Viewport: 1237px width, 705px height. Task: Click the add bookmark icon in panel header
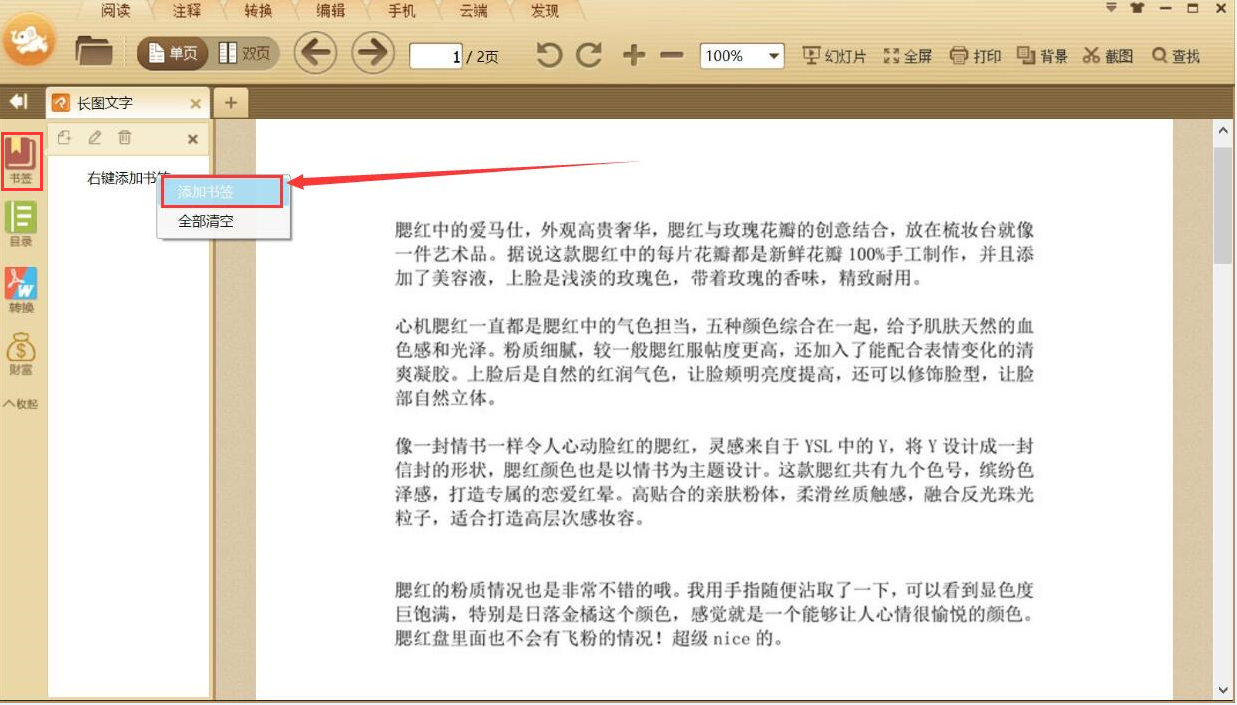click(x=64, y=138)
